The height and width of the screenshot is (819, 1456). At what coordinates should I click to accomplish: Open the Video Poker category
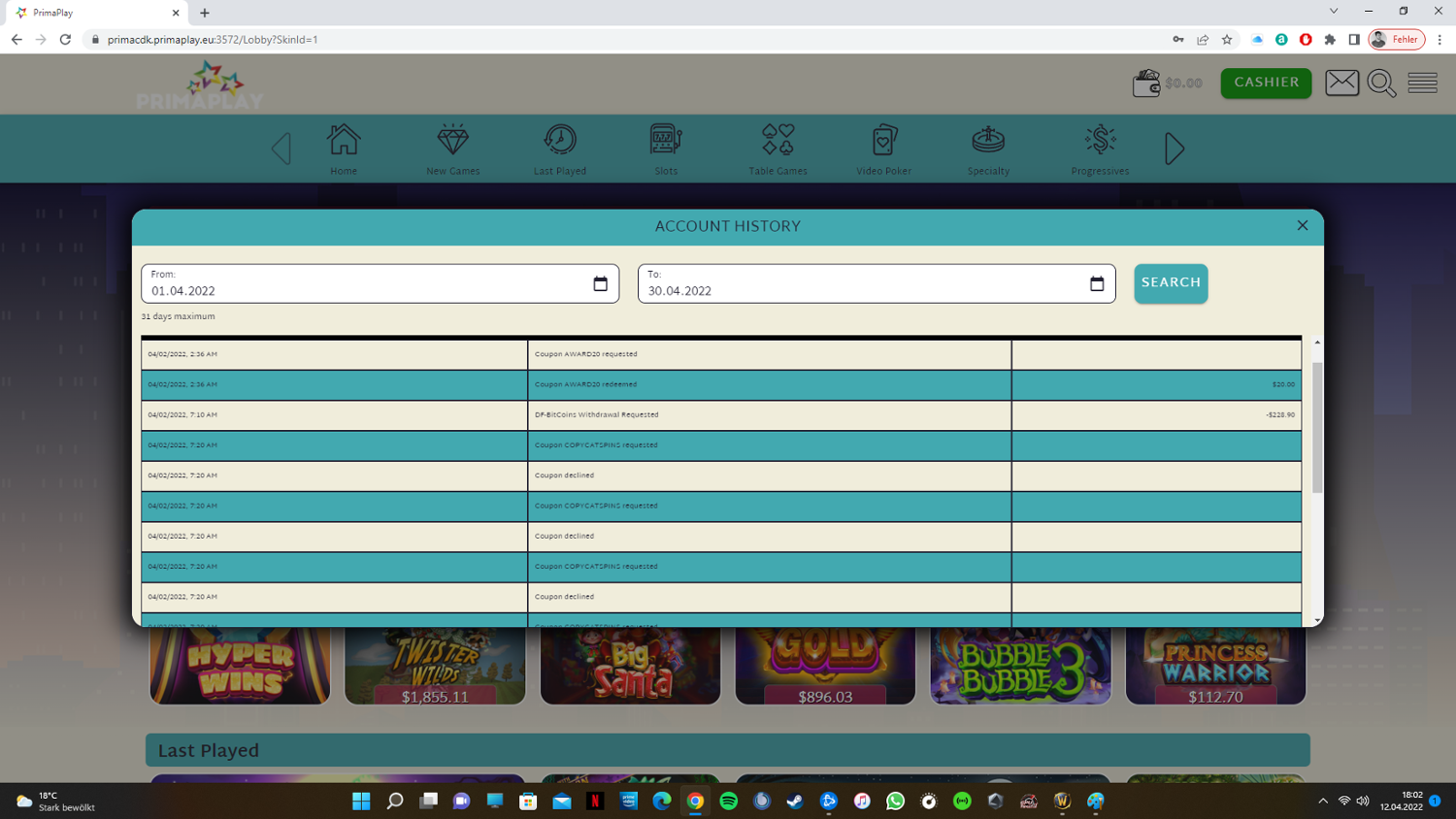[x=883, y=148]
